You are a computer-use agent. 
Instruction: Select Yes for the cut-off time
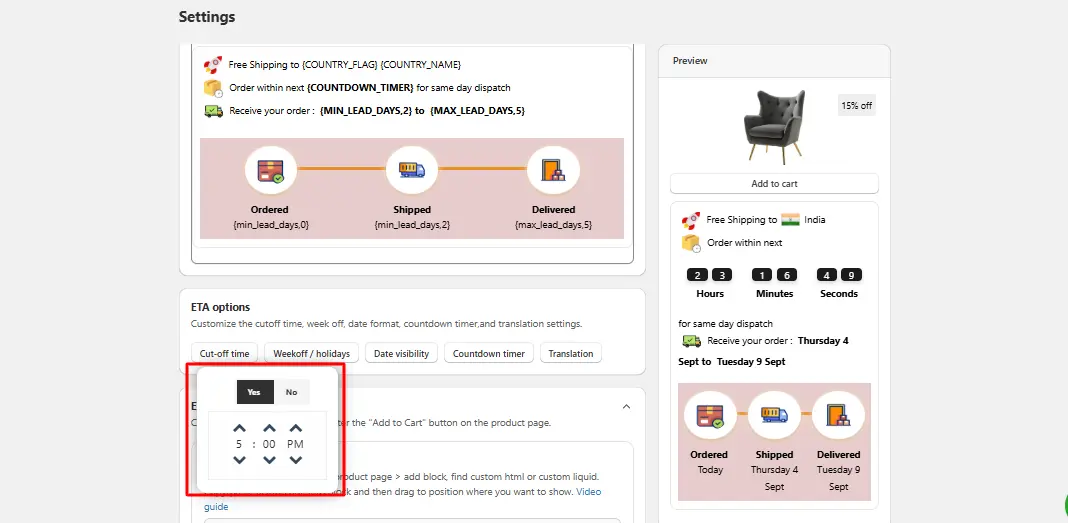click(255, 392)
